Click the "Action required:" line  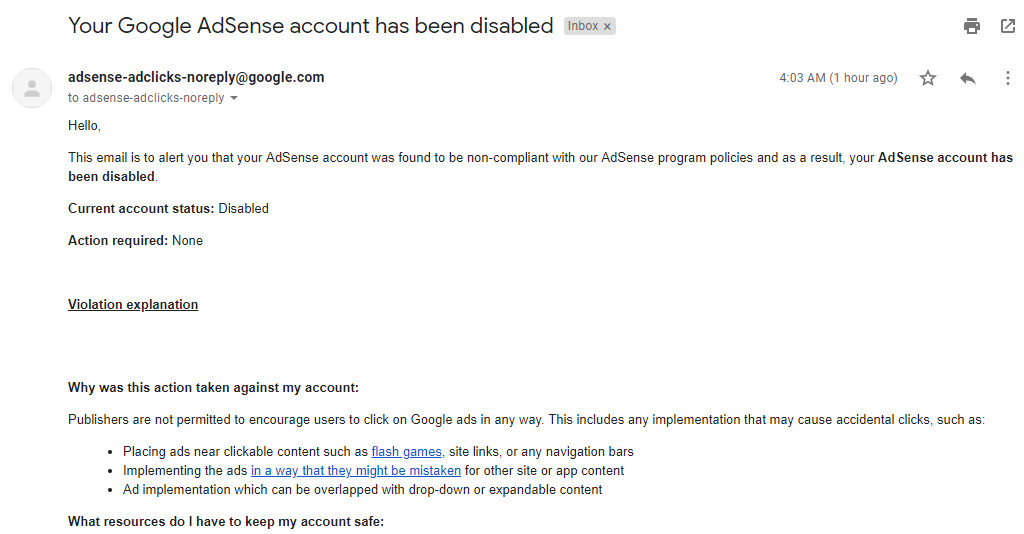tap(135, 241)
